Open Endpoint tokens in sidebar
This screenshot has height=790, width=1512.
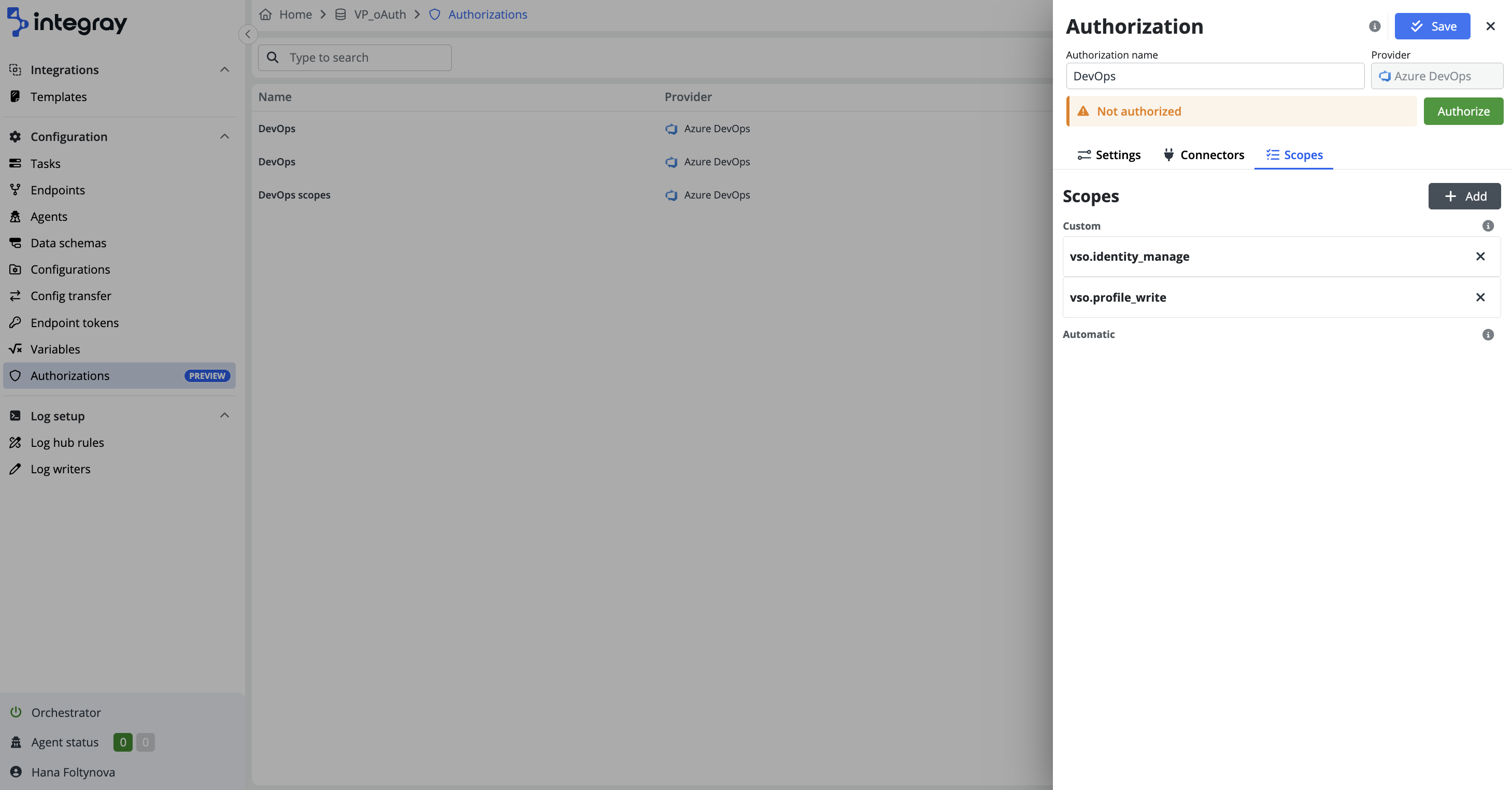coord(75,322)
